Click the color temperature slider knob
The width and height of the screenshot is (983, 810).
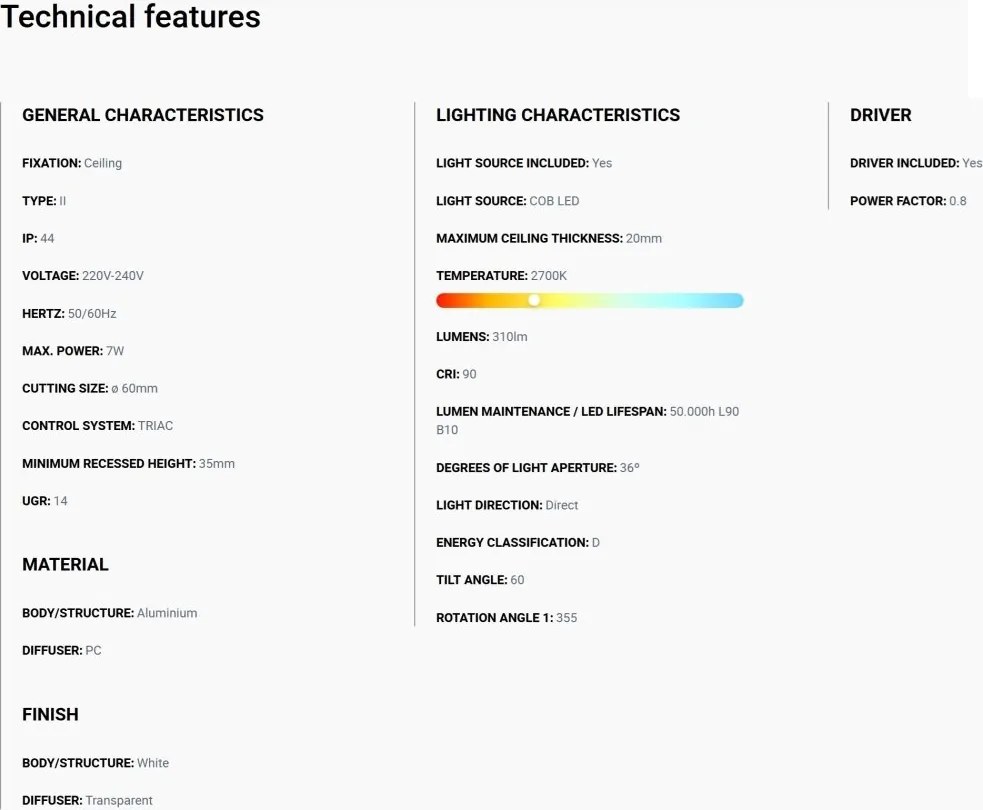click(x=534, y=300)
